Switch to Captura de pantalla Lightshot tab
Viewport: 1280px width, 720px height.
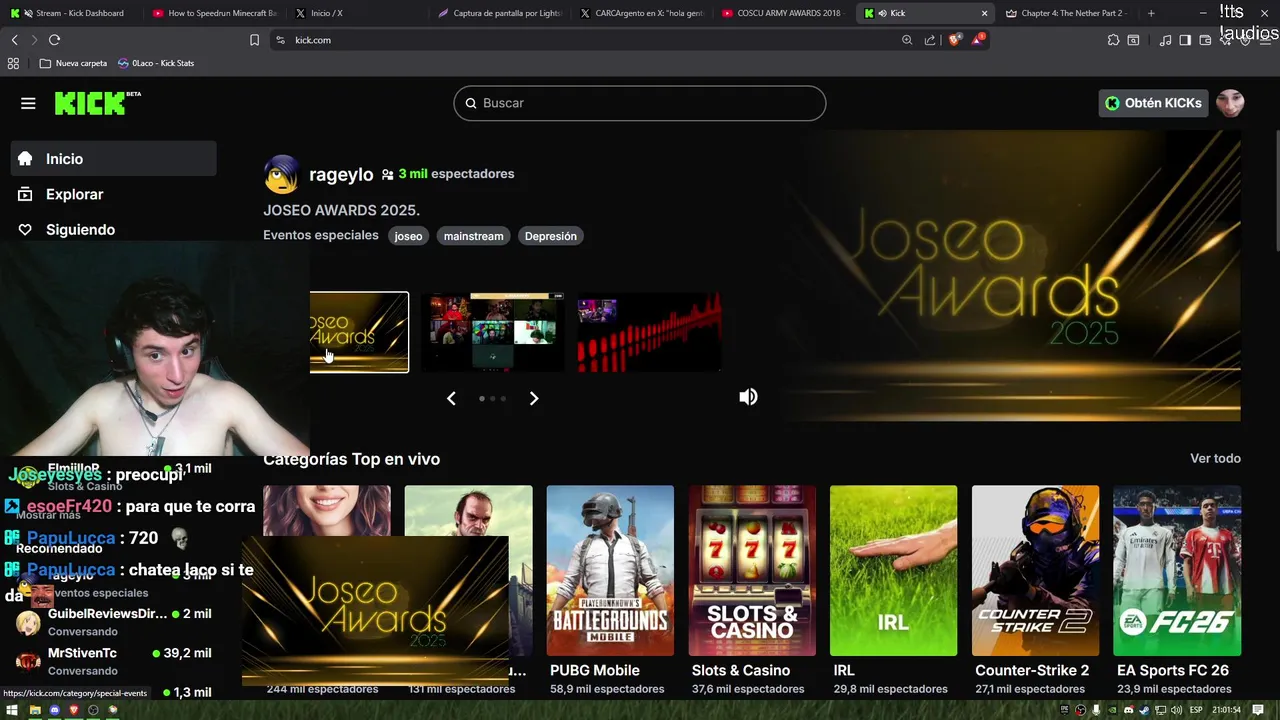[x=499, y=13]
